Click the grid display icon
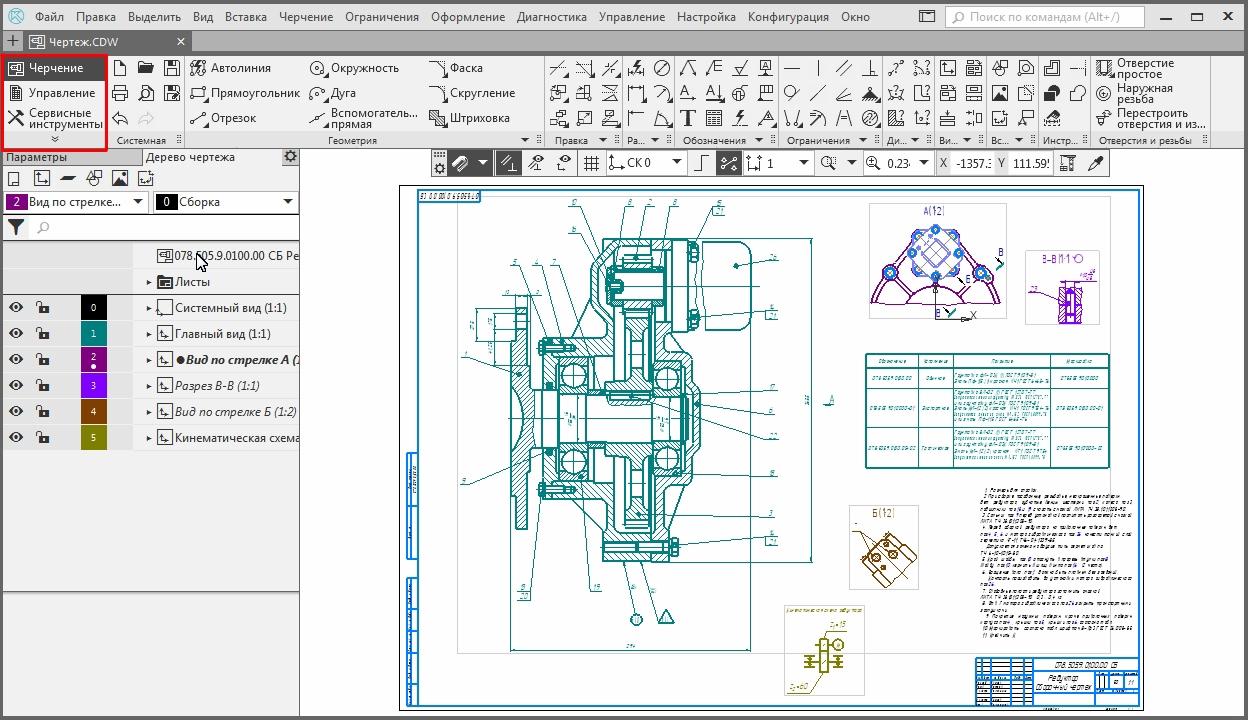 point(591,163)
